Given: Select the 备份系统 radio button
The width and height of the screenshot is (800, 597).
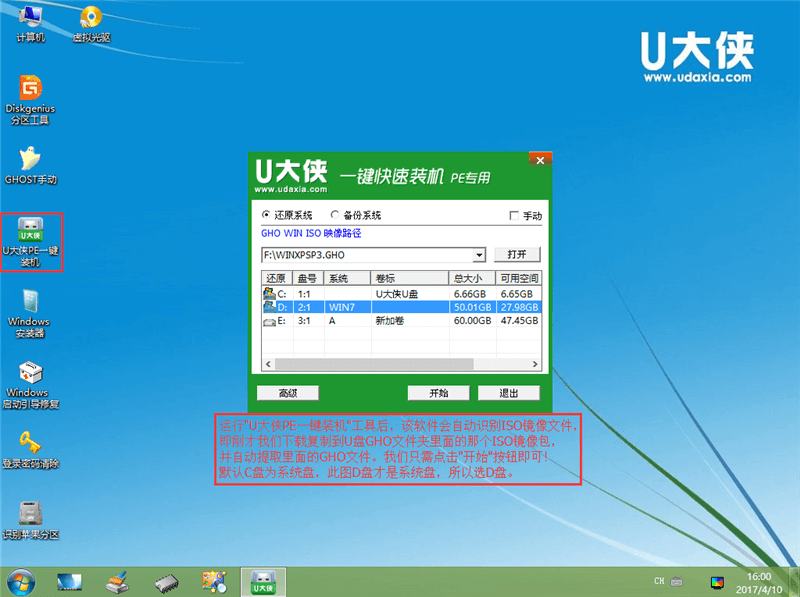Looking at the screenshot, I should point(335,215).
